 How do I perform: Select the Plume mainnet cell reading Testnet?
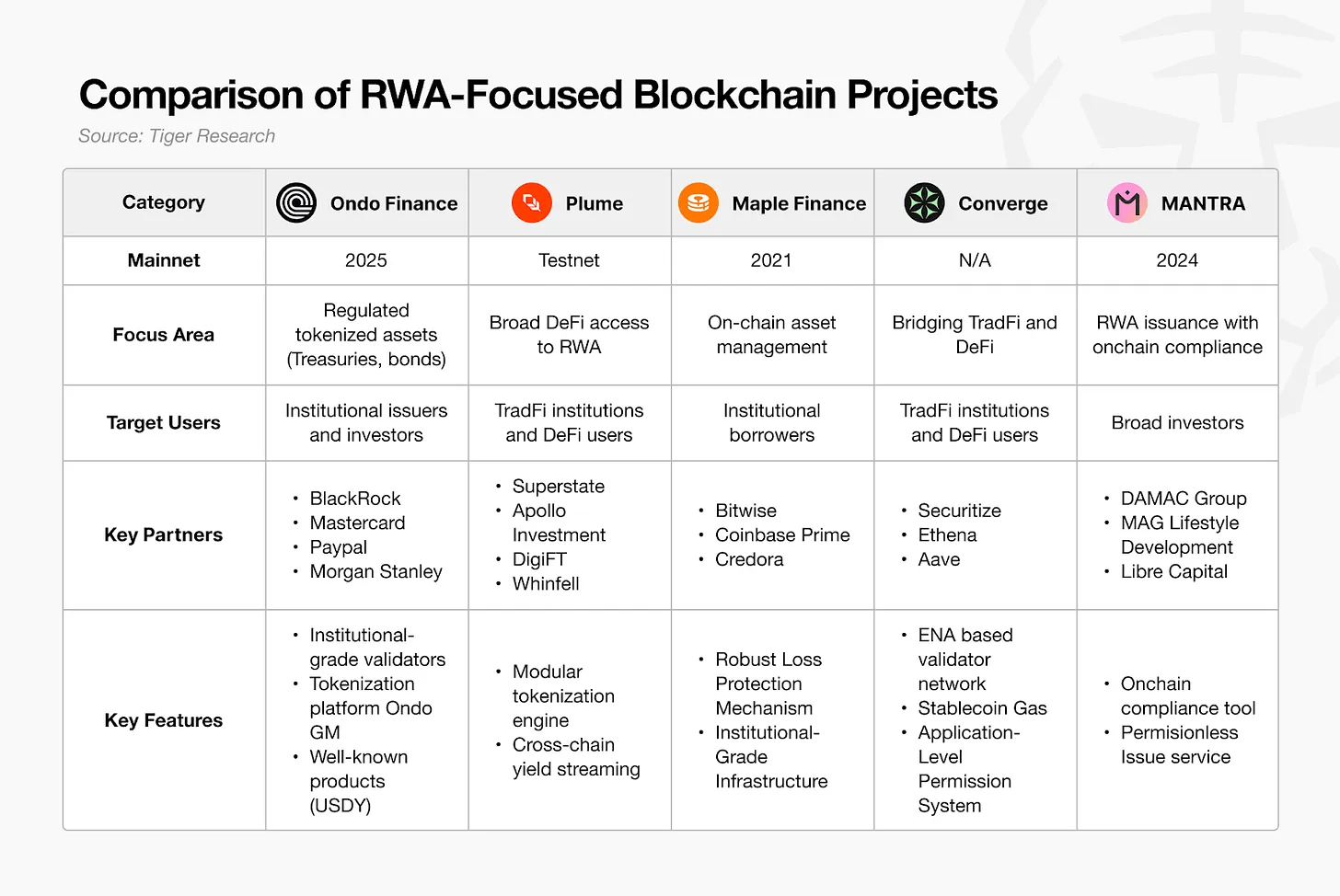[569, 260]
